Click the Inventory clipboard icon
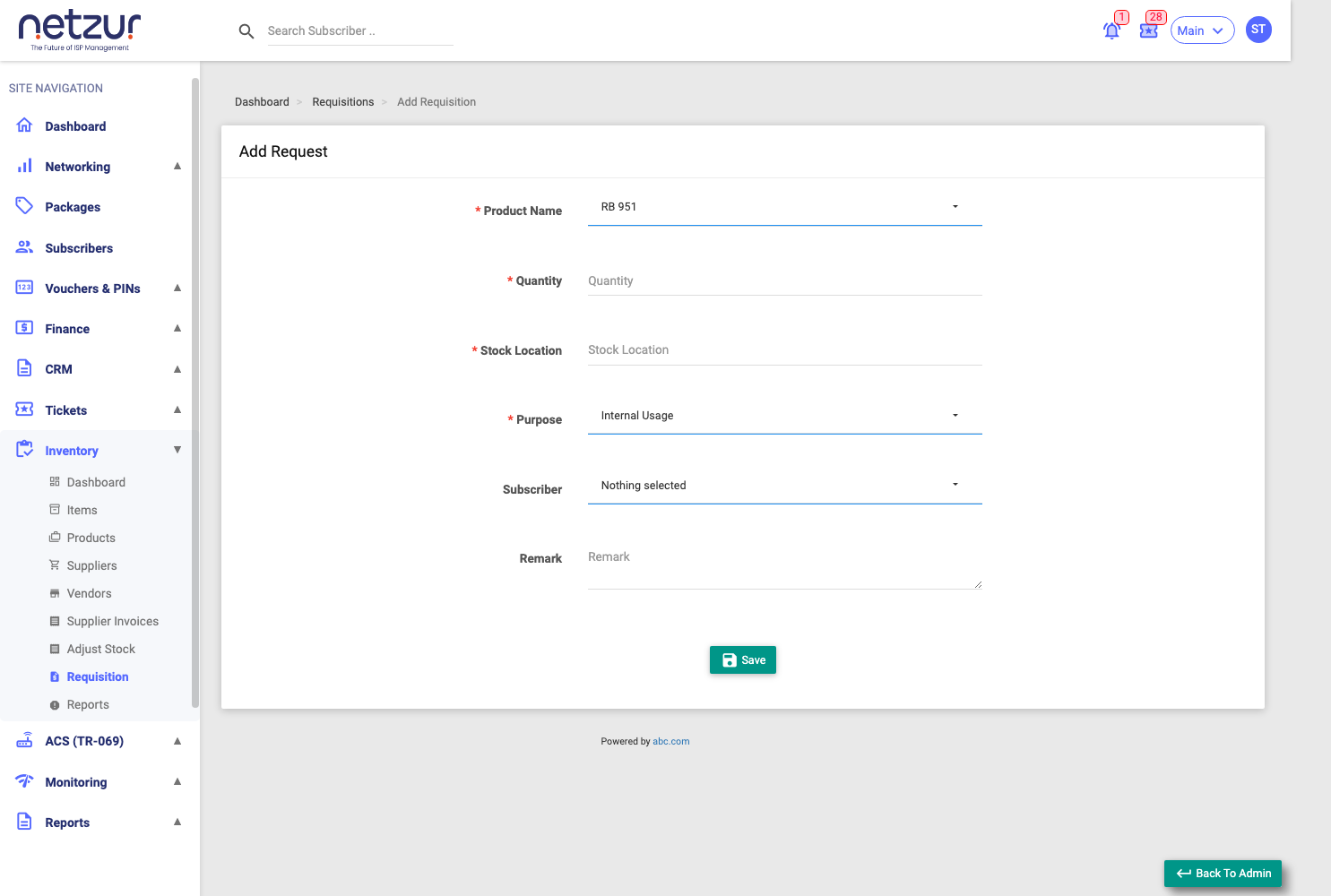Screen dimensions: 1331x896 click(25, 450)
